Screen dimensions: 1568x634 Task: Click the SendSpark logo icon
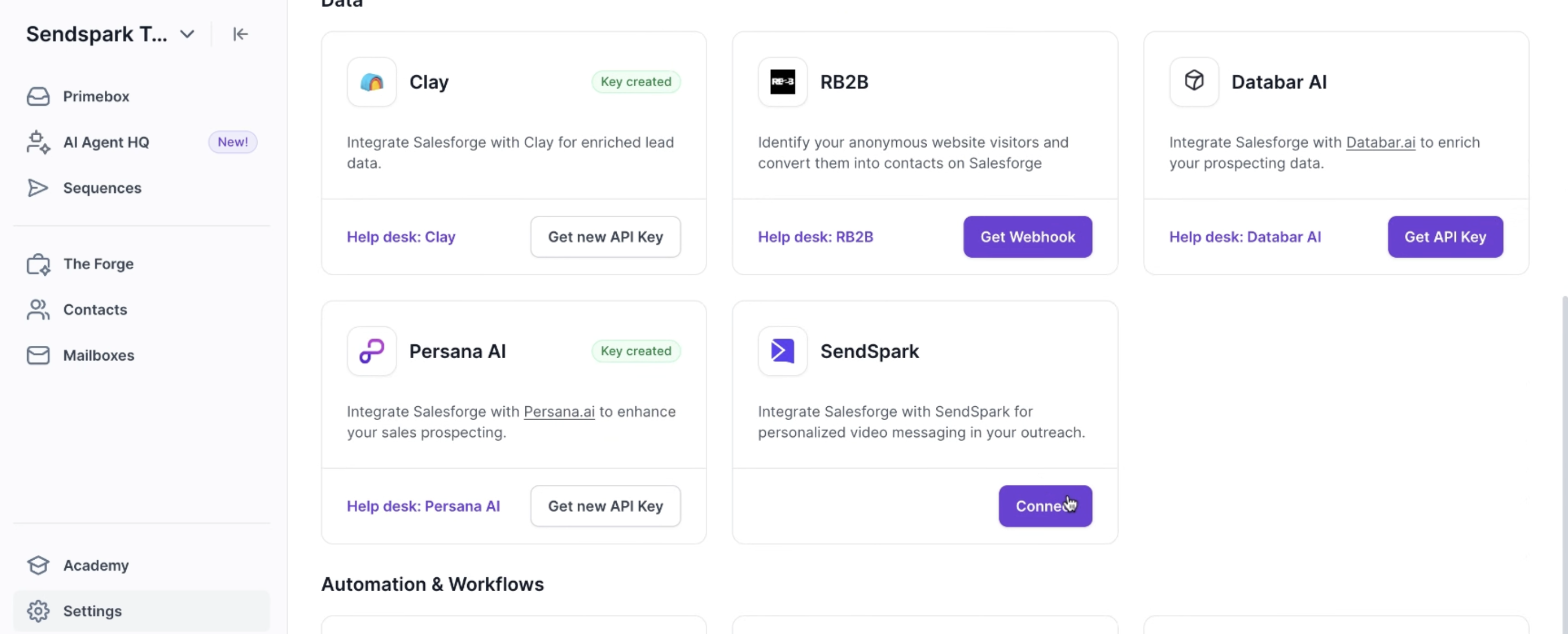tap(782, 351)
